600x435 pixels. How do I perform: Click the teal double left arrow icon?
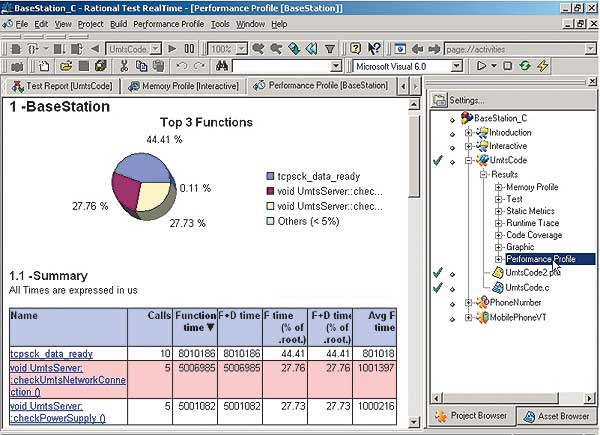(311, 49)
